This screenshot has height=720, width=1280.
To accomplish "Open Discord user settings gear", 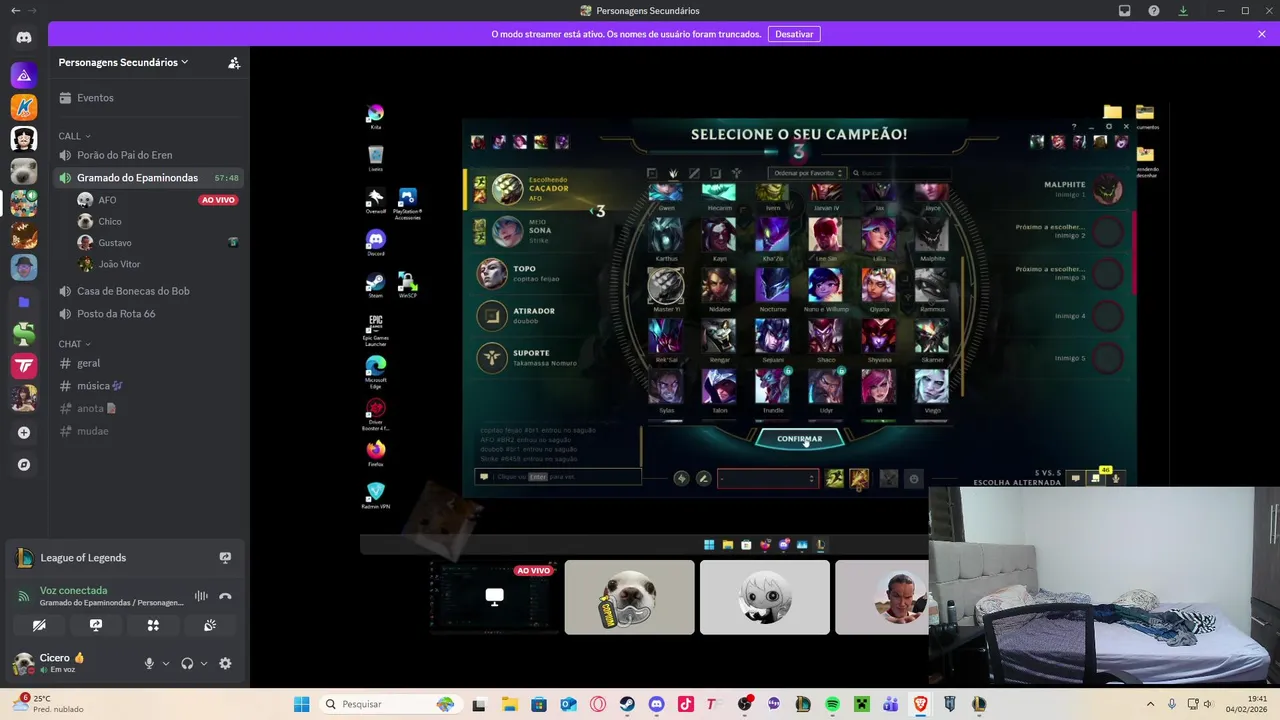I will [225, 663].
